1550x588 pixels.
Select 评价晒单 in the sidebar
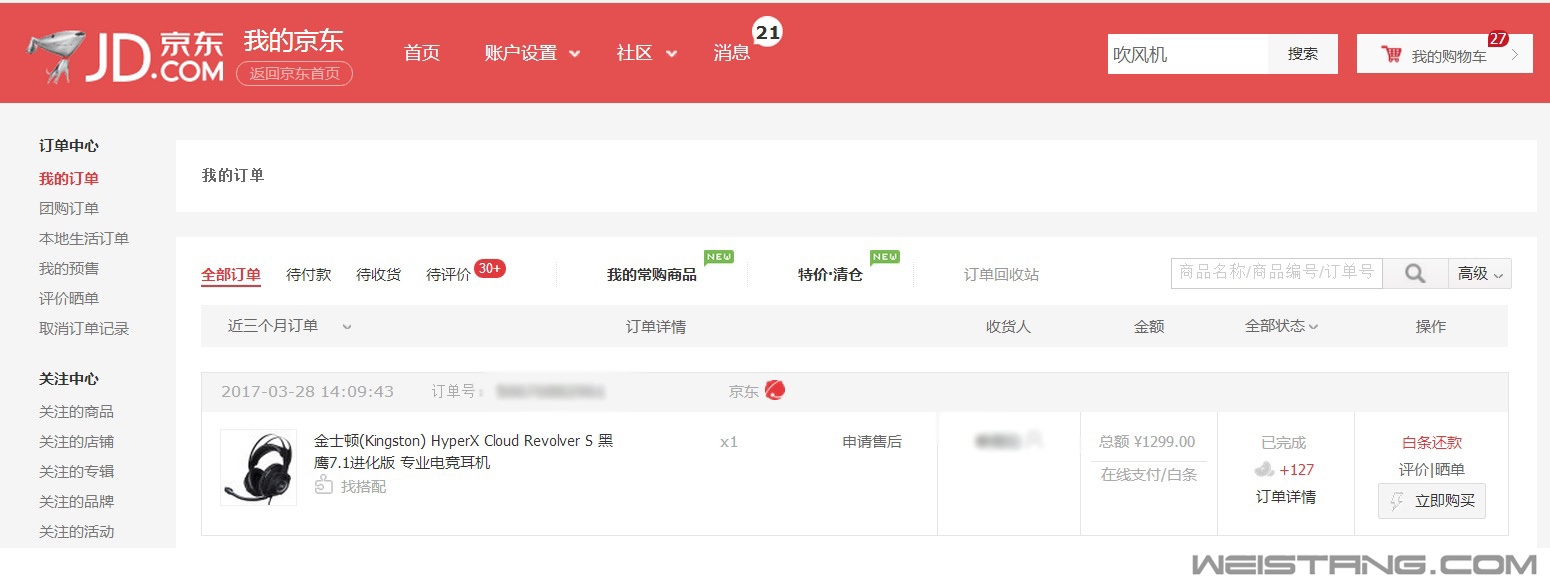tap(69, 299)
